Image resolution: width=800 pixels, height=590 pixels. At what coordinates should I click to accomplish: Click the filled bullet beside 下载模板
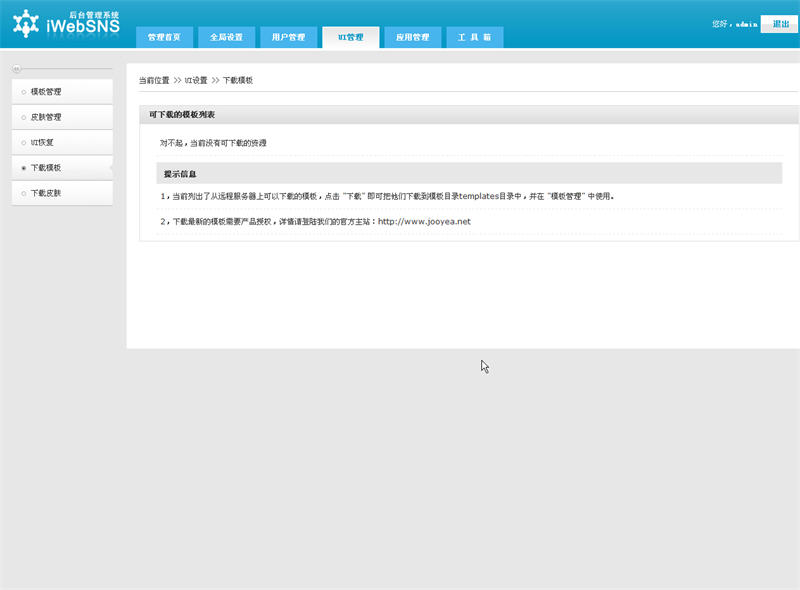(23, 168)
